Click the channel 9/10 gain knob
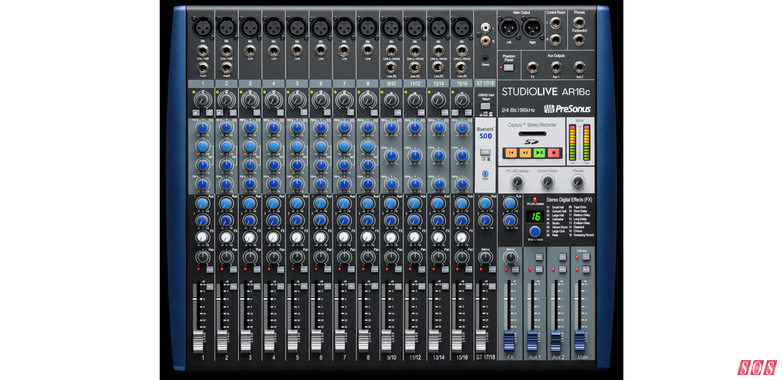783x380 pixels. click(x=391, y=100)
